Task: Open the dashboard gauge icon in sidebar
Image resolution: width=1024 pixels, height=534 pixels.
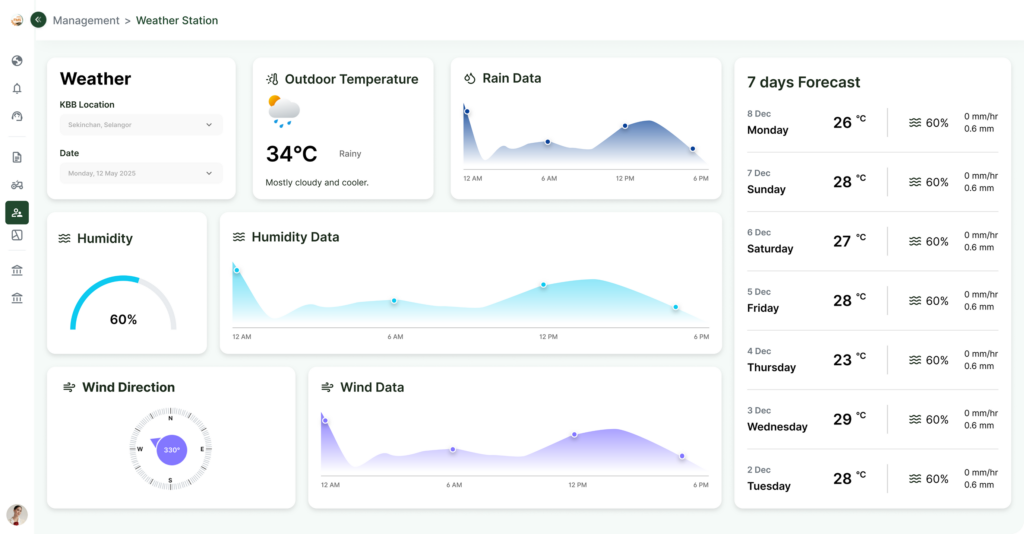Action: (17, 116)
